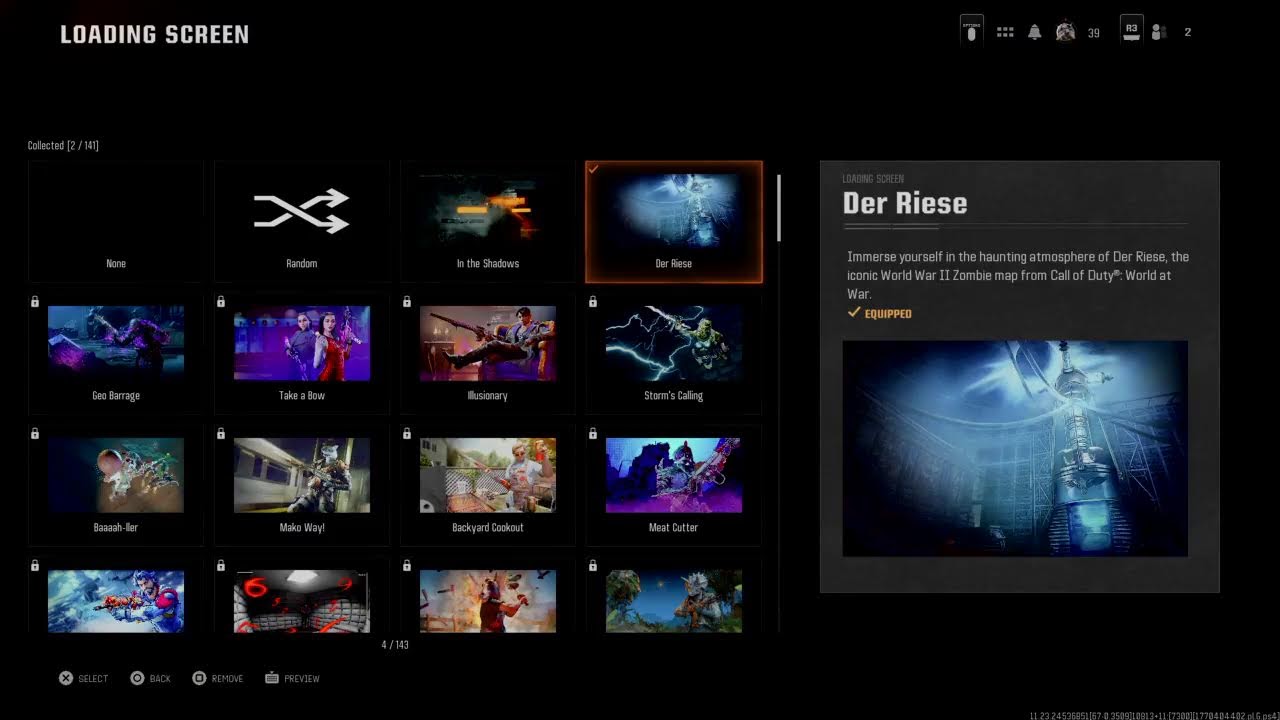Click the friends count number 2
The height and width of the screenshot is (720, 1280).
tap(1188, 33)
